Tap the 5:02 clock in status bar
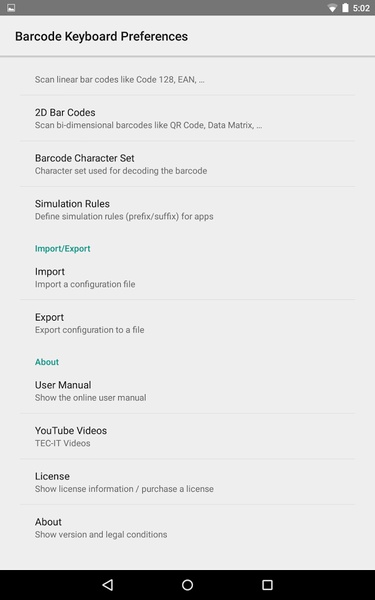The width and height of the screenshot is (375, 600). coord(361,8)
